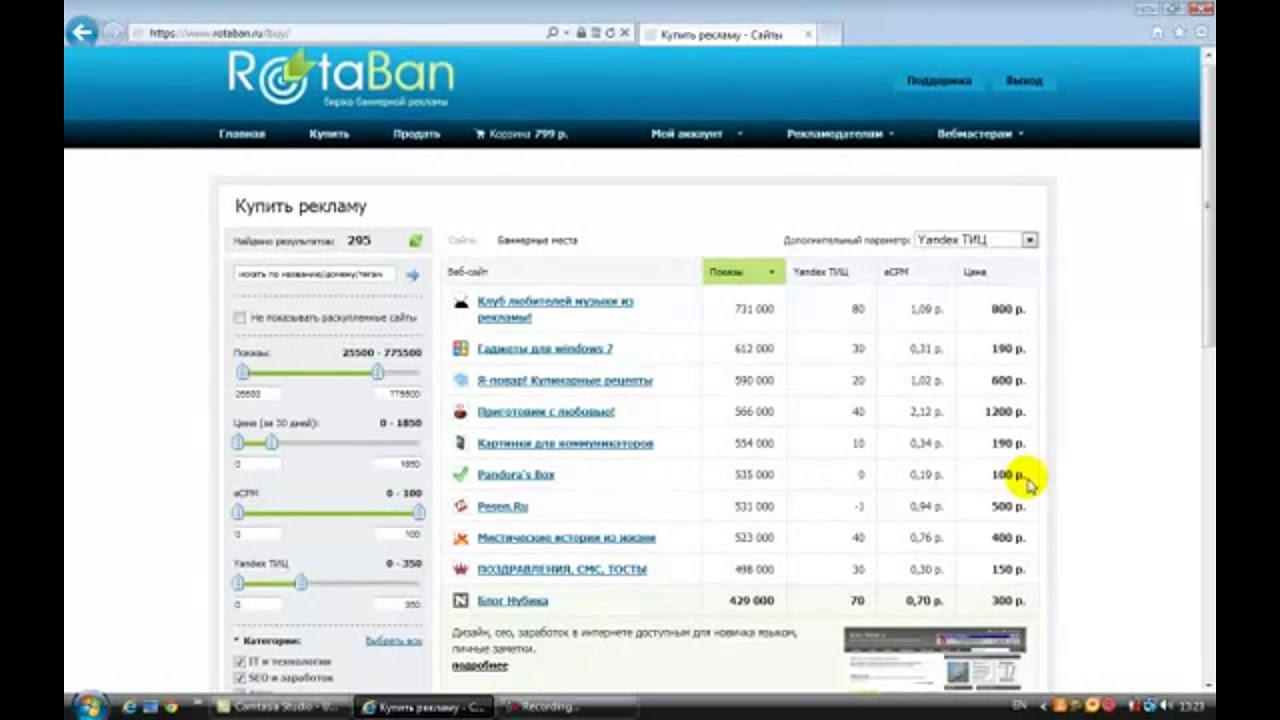1280x720 pixels.
Task: Click the blue search arrow icon
Action: click(412, 274)
